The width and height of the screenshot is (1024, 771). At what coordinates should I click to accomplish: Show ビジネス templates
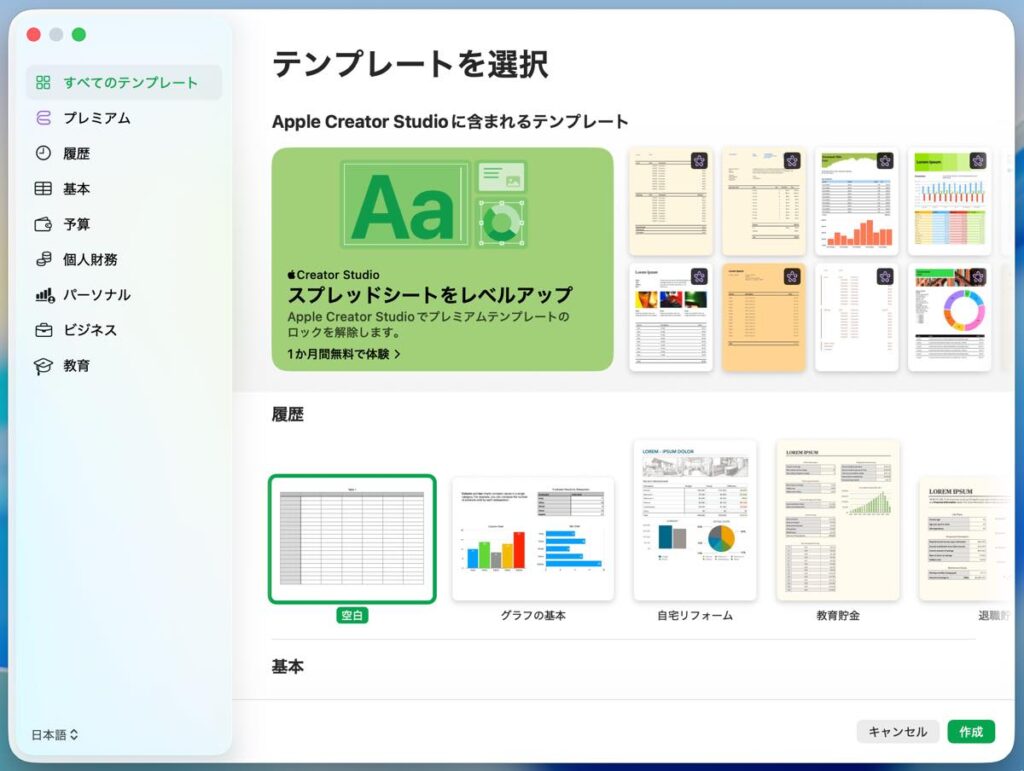click(124, 330)
